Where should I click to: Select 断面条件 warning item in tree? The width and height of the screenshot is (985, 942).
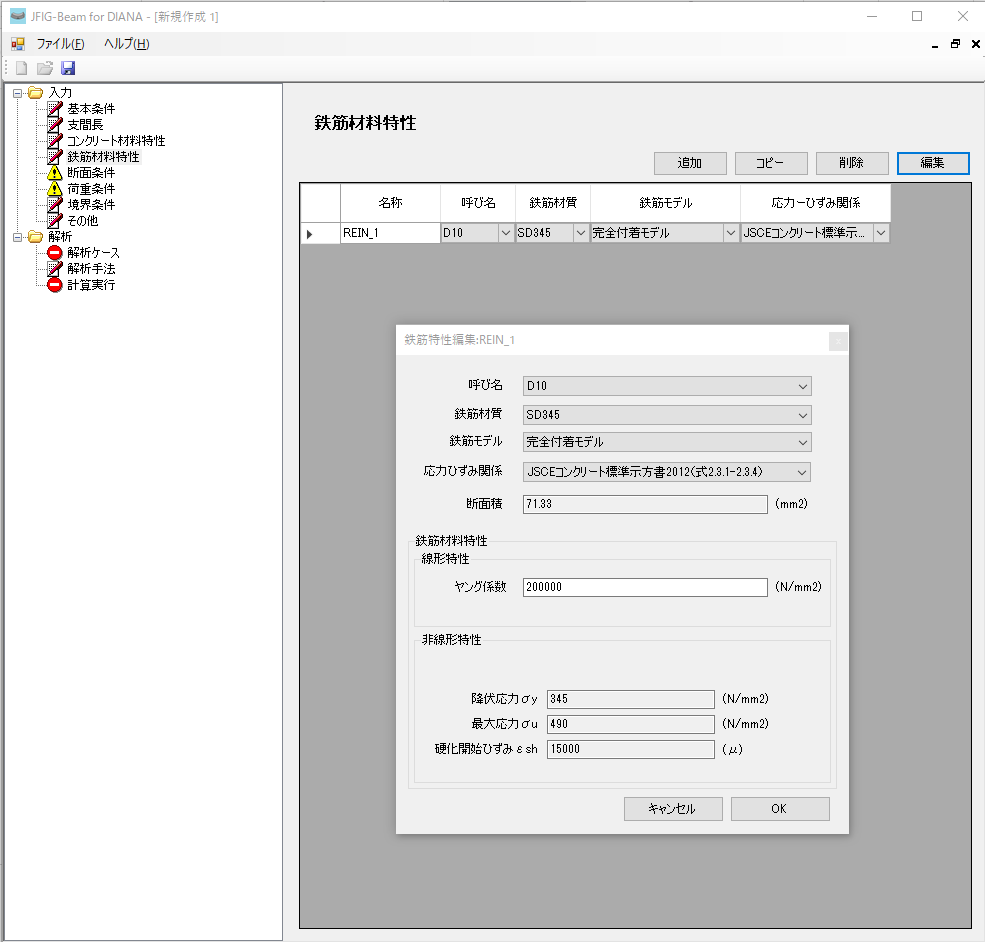click(x=90, y=173)
